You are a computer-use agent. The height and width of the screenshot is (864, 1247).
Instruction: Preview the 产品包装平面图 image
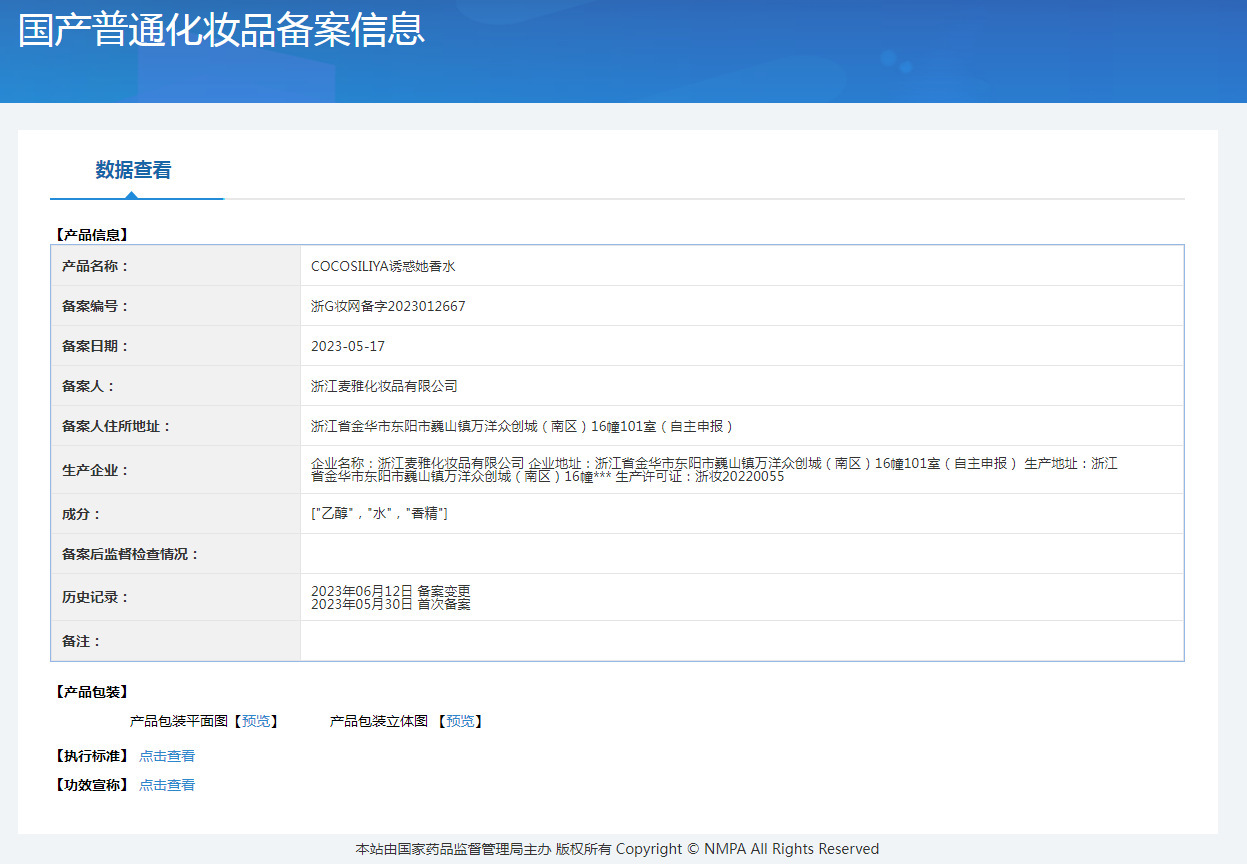[256, 721]
